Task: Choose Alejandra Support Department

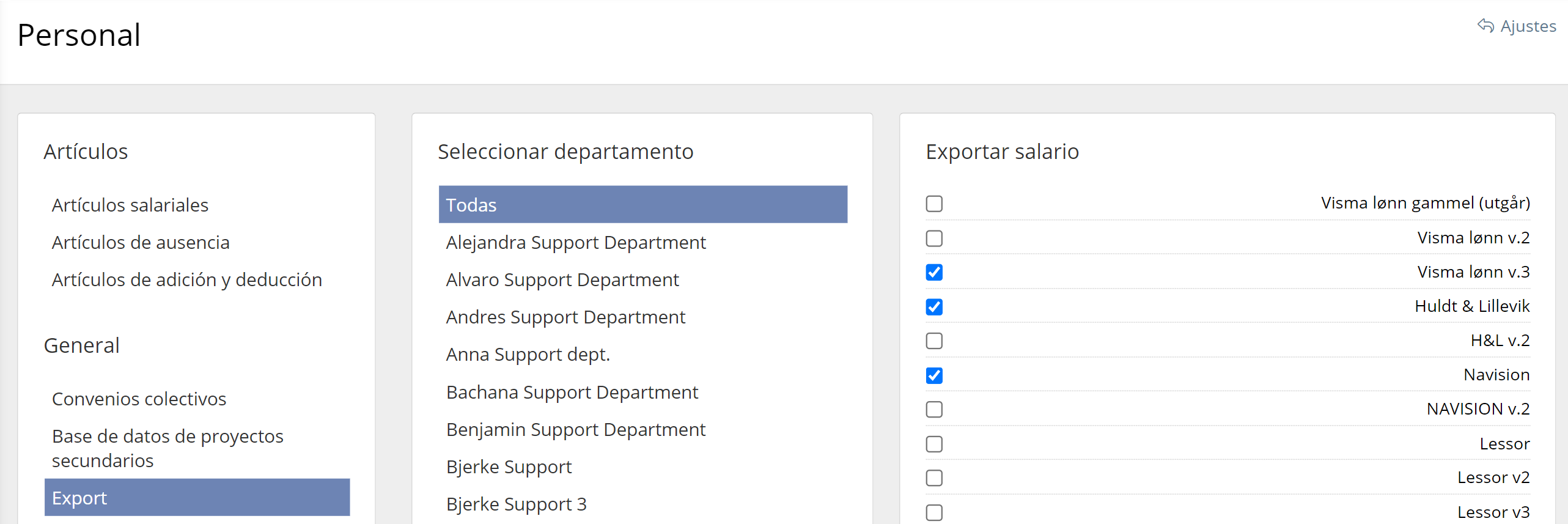Action: [x=576, y=242]
